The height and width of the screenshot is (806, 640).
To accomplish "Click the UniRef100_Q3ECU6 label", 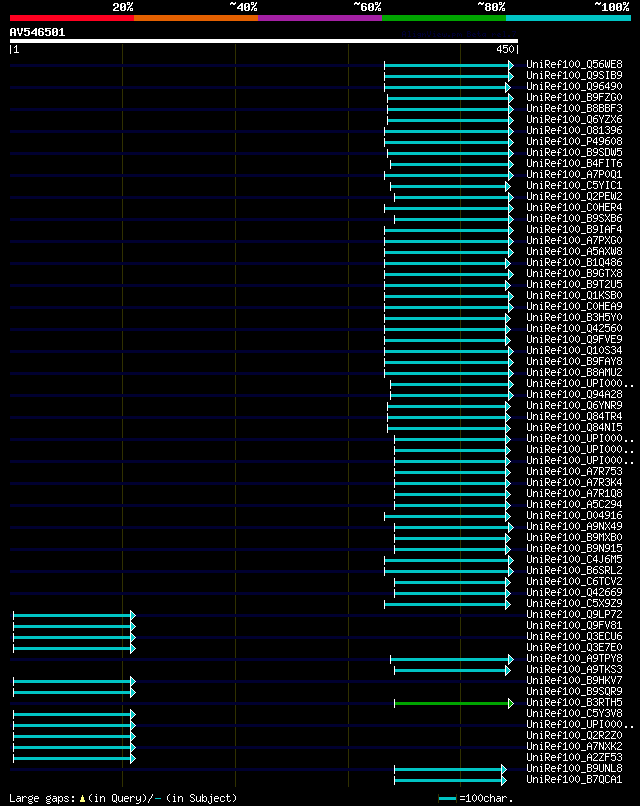I will click(574, 636).
